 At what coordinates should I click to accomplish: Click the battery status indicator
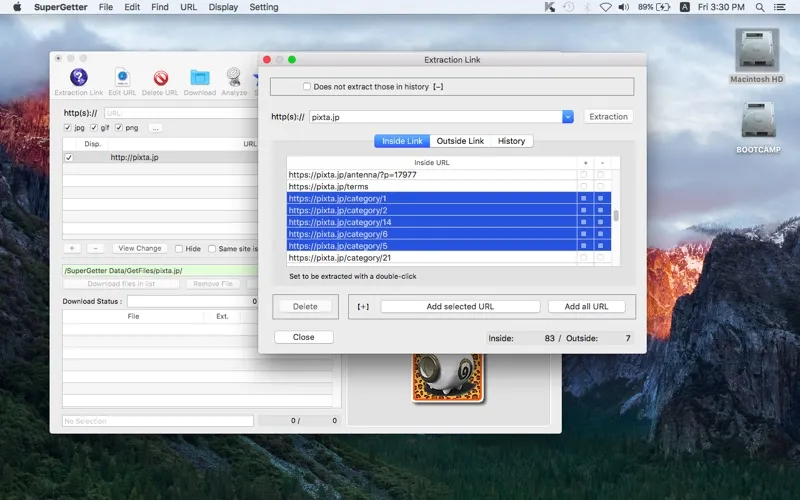[x=654, y=7]
